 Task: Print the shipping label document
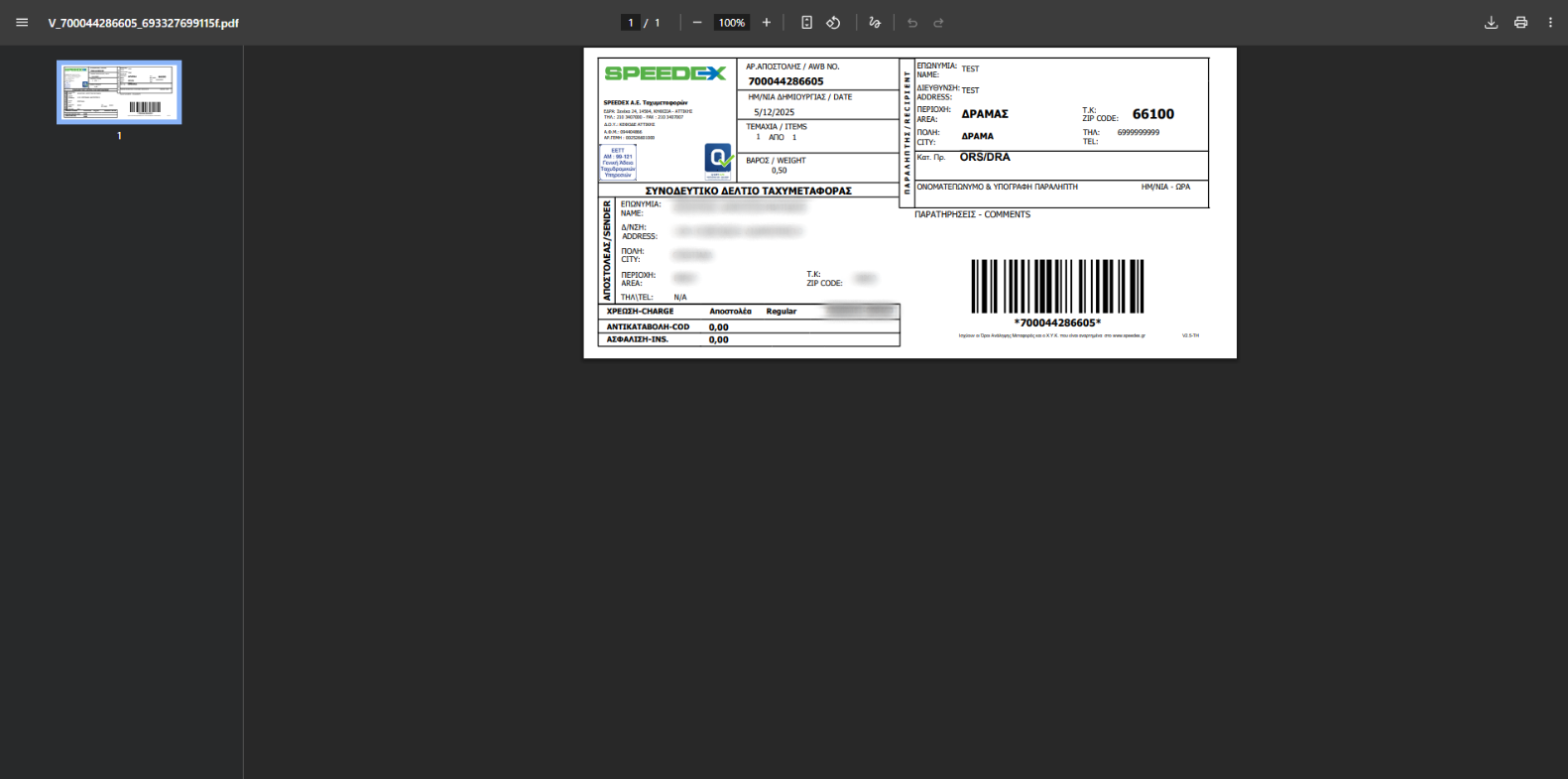pos(1520,23)
